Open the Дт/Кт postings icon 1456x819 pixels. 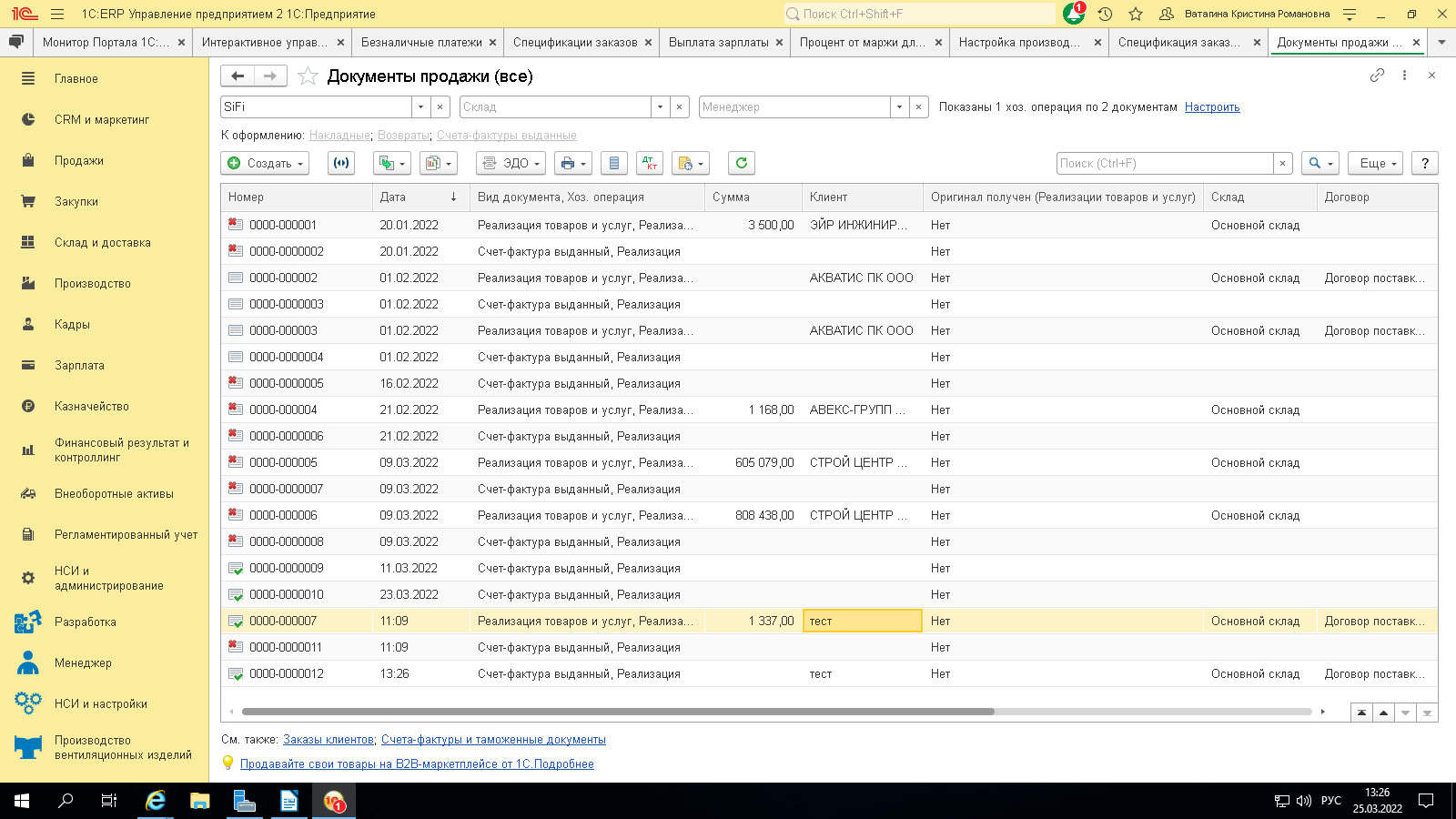click(x=650, y=163)
